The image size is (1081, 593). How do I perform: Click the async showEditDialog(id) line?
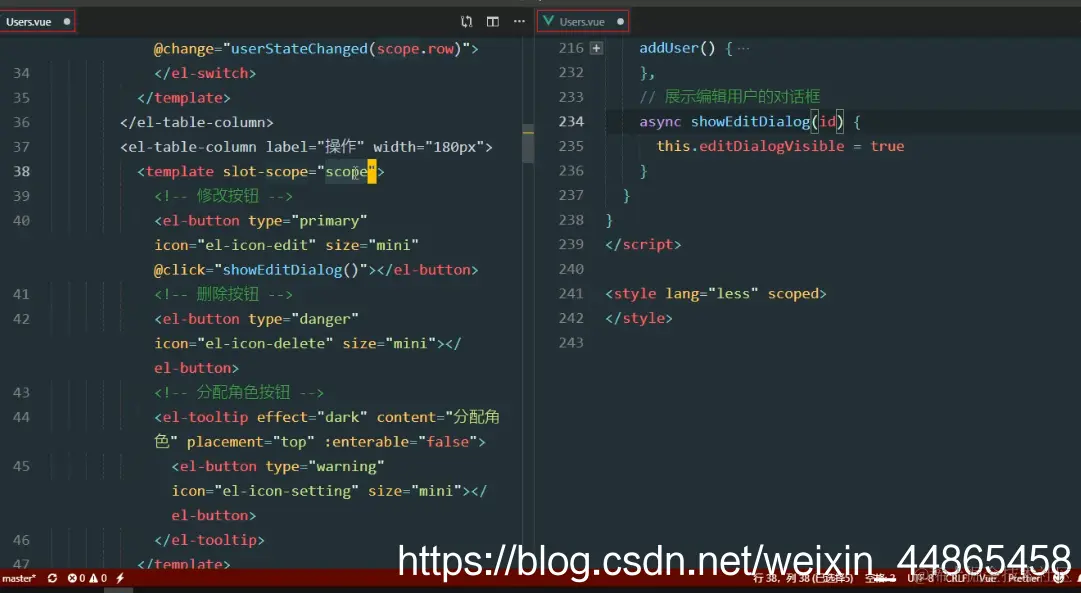[x=750, y=122]
